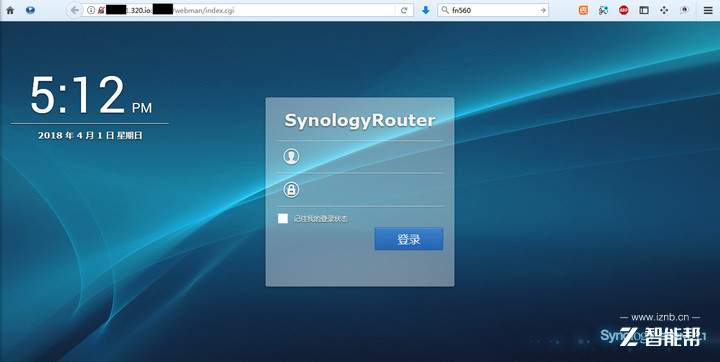Image resolution: width=720 pixels, height=362 pixels.
Task: Click the 记住我的登录状态 label text
Action: tap(321, 219)
